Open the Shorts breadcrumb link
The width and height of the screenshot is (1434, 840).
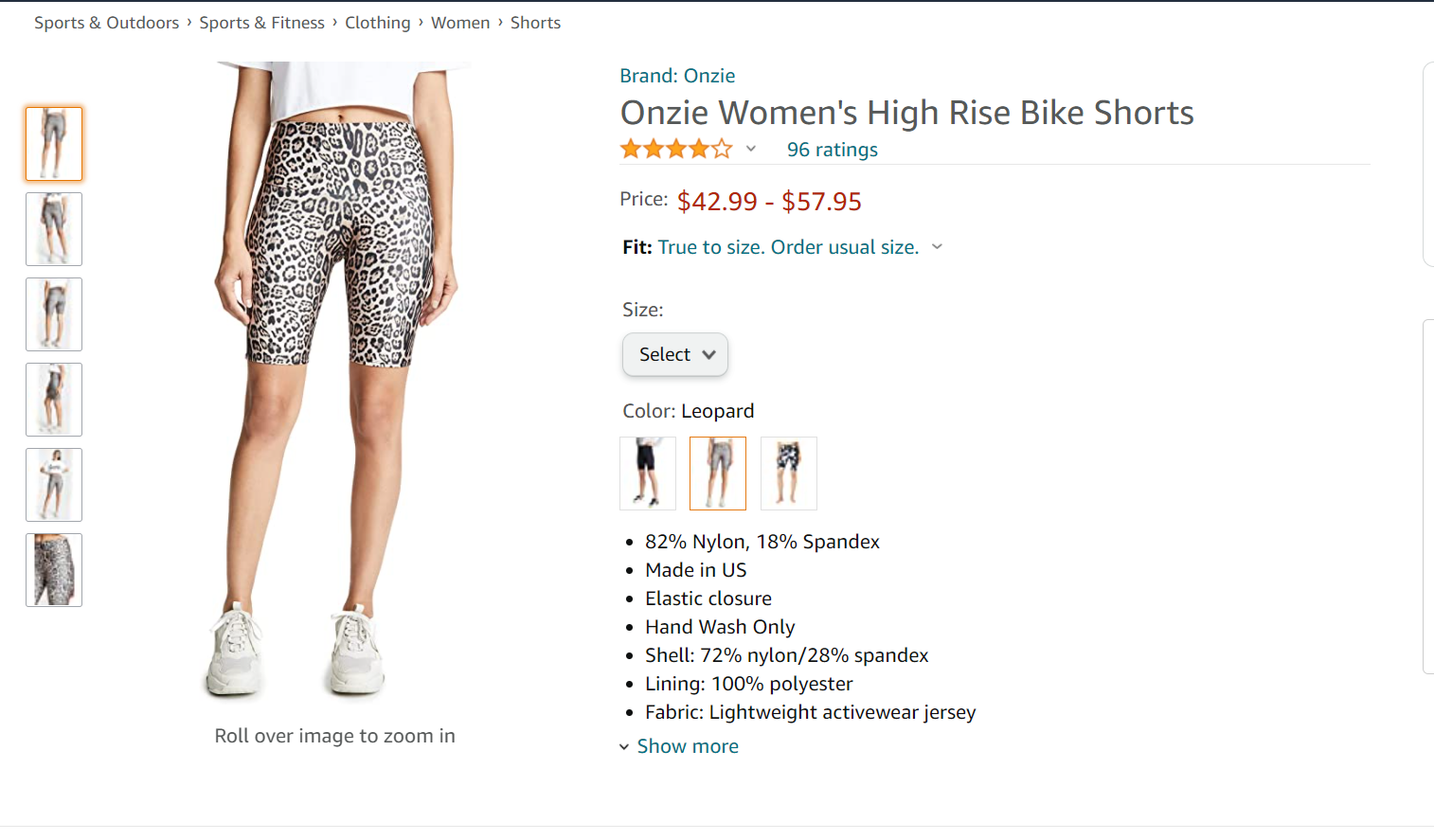pos(535,23)
